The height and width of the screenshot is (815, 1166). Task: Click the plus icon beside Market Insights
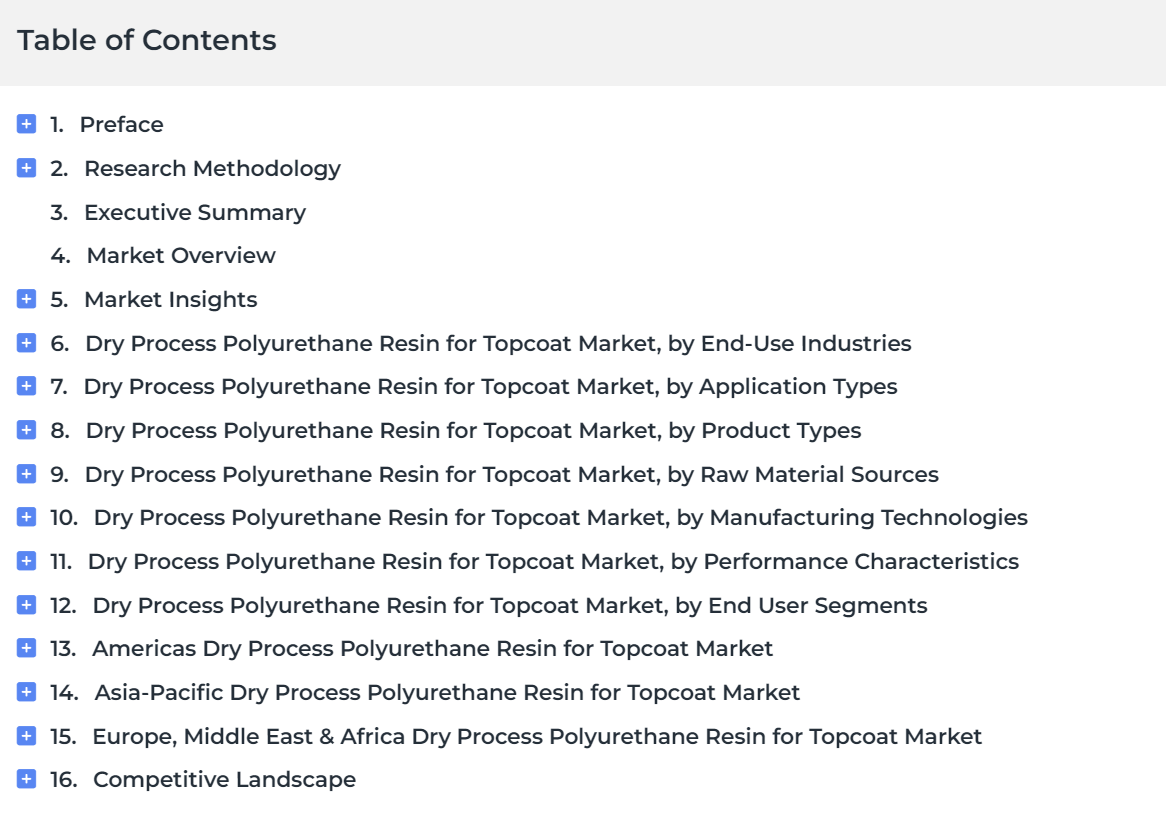[x=26, y=299]
